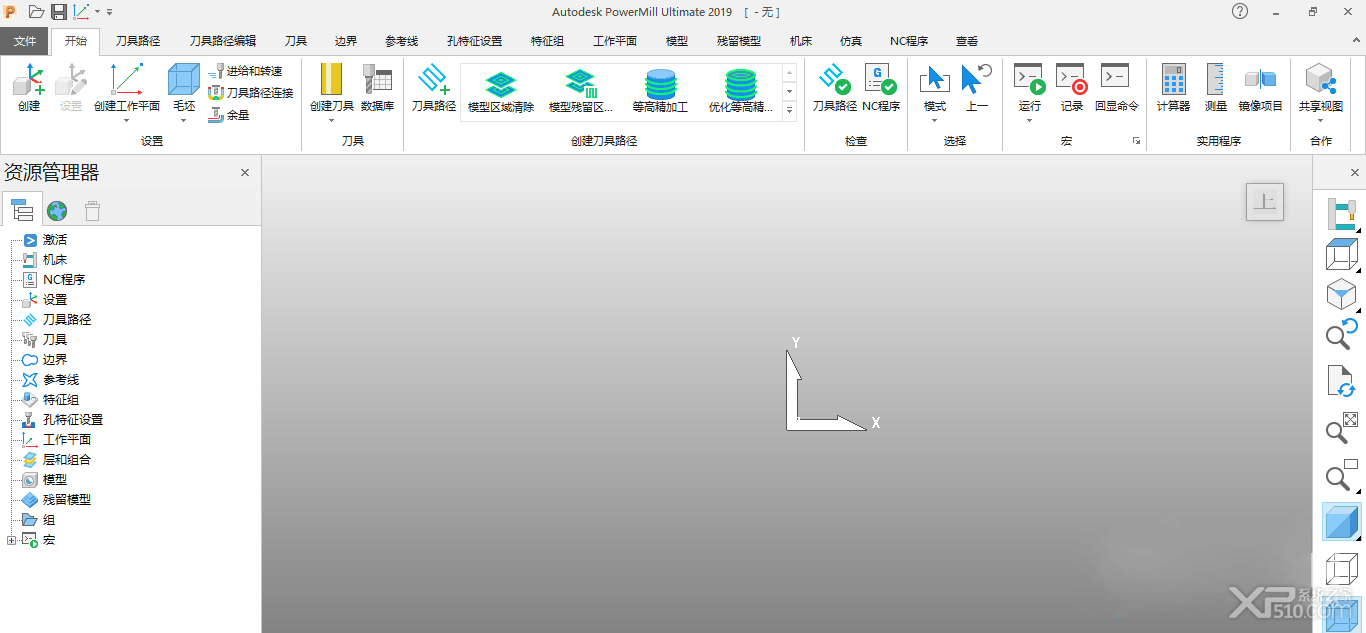Expand the toolpath strategy gallery
Viewport: 1366px width, 633px height.
pos(789,110)
